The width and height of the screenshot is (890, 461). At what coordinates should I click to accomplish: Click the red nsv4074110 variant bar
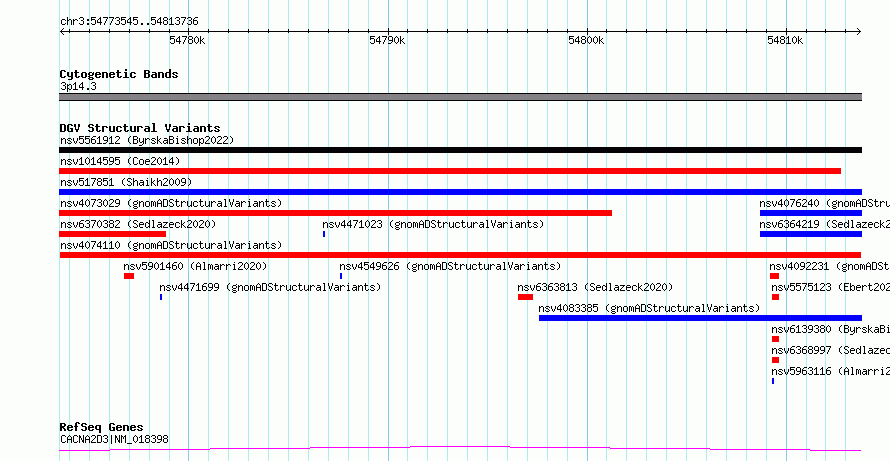(x=460, y=255)
